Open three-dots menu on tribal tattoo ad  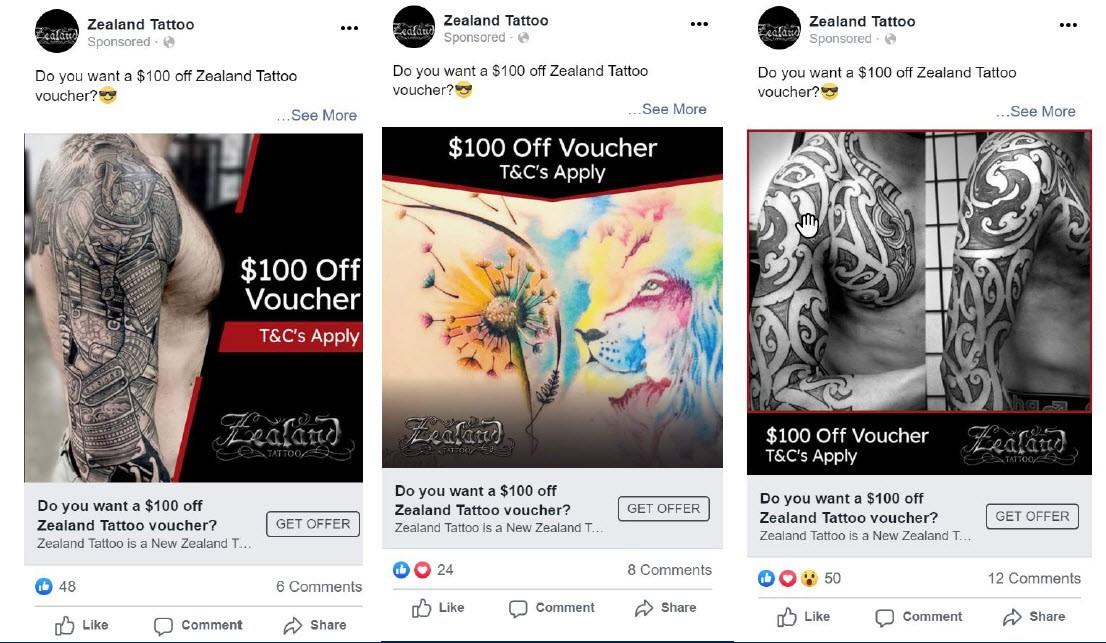point(1068,25)
